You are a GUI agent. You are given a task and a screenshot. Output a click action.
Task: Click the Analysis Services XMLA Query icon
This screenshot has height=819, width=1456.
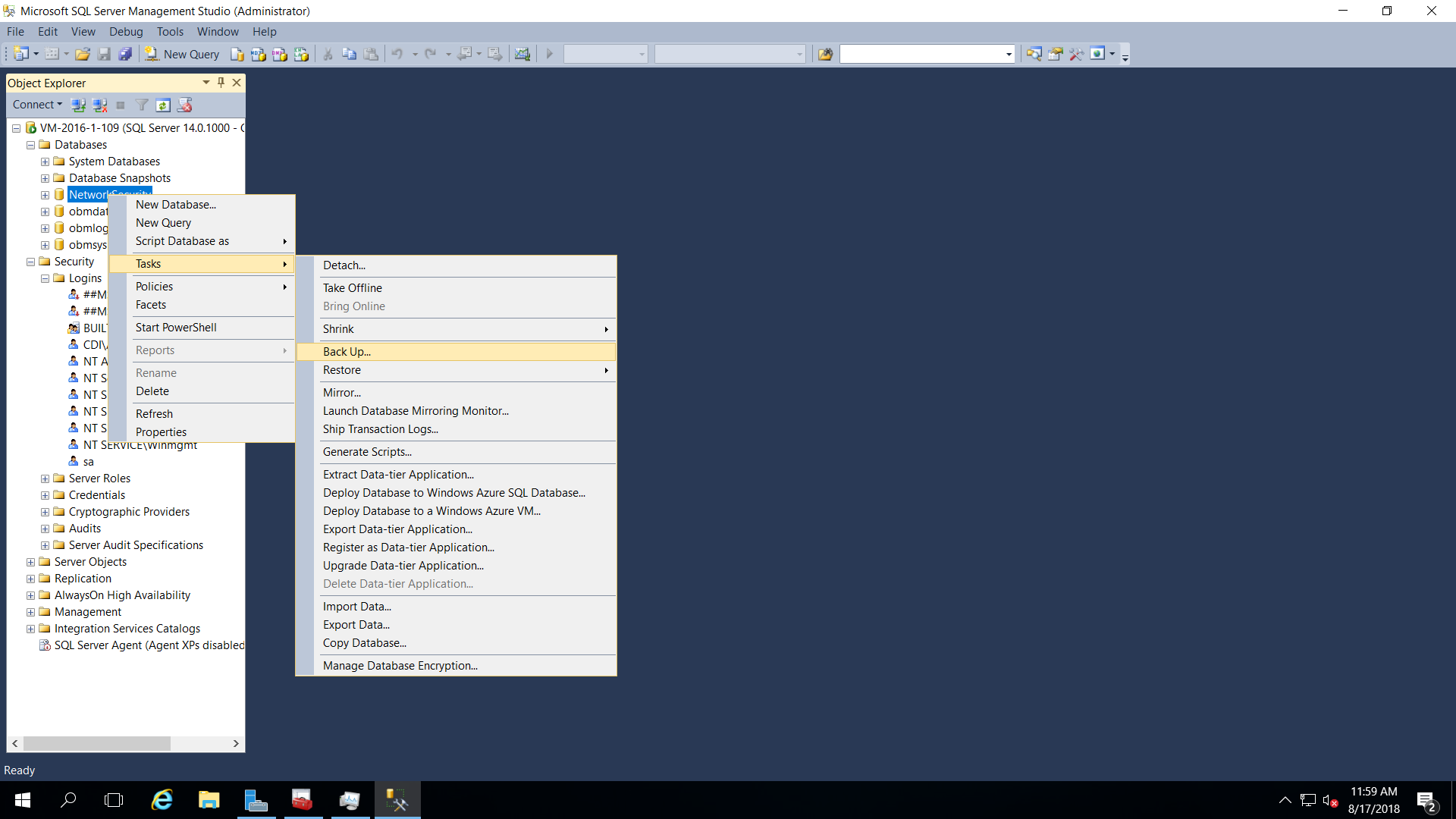tap(301, 54)
